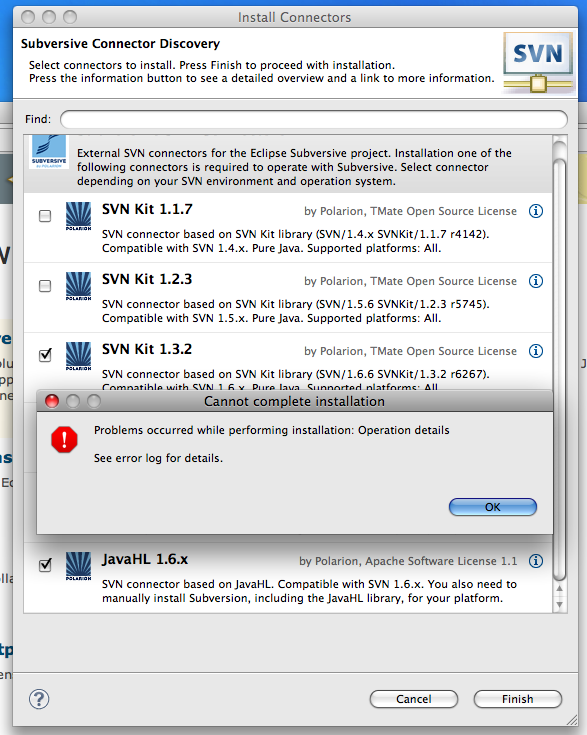Click OK in the error dialog
Screen dimensions: 587x735
click(x=492, y=507)
